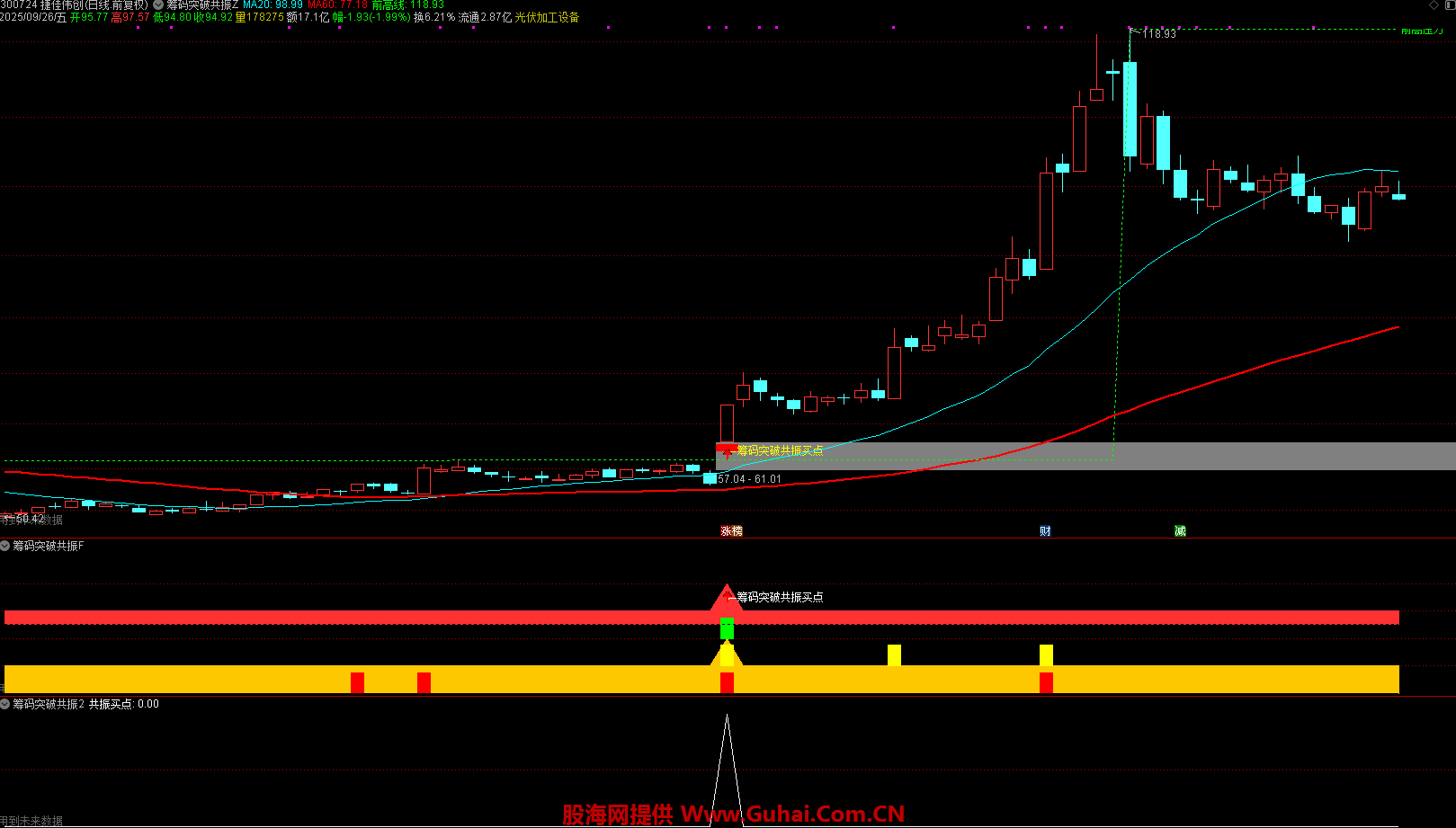Viewport: 1456px width, 828px height.
Task: Click the 57.04 - 61.01 price range label
Action: tap(749, 479)
